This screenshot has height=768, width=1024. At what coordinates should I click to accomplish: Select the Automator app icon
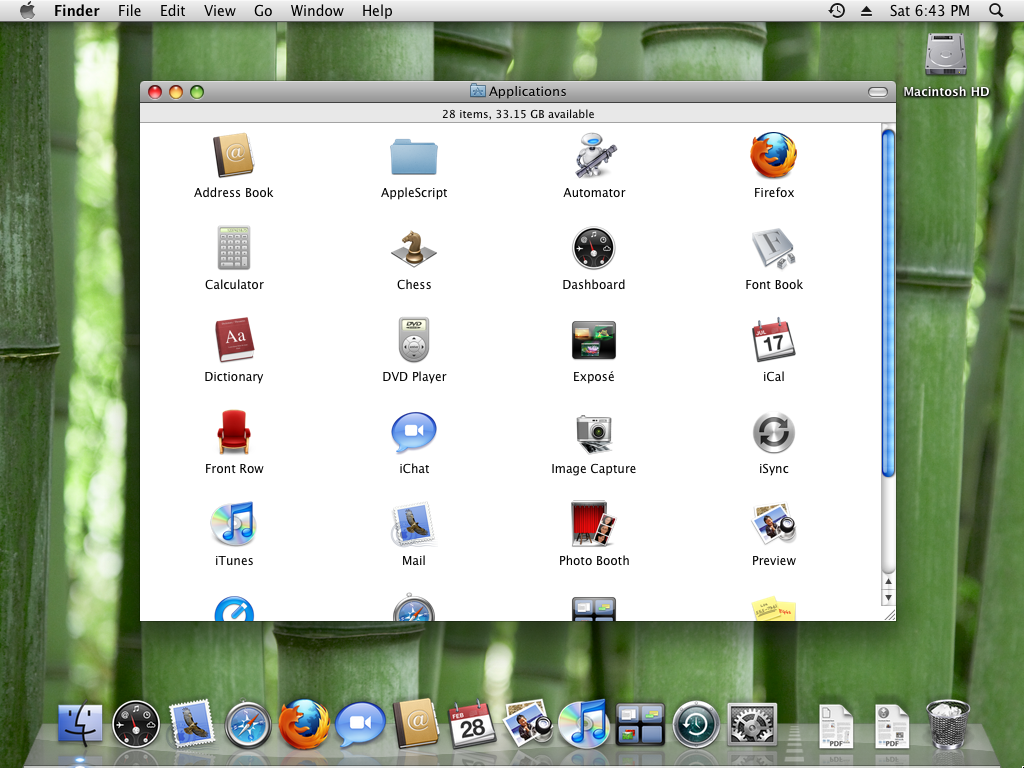(594, 156)
